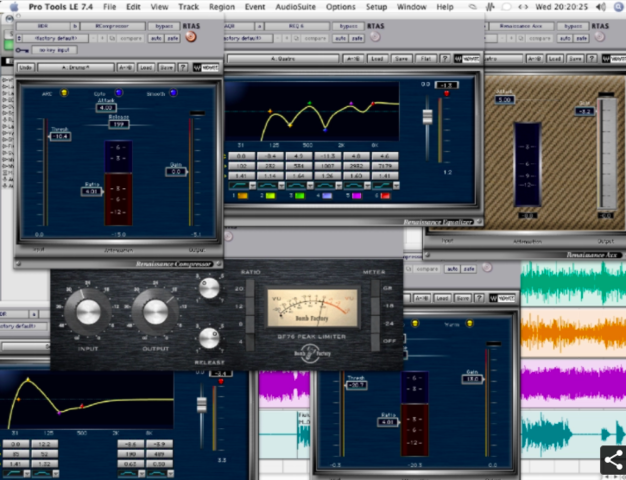The image size is (626, 480).
Task: Click the Apple menu icon
Action: (x=14, y=6)
